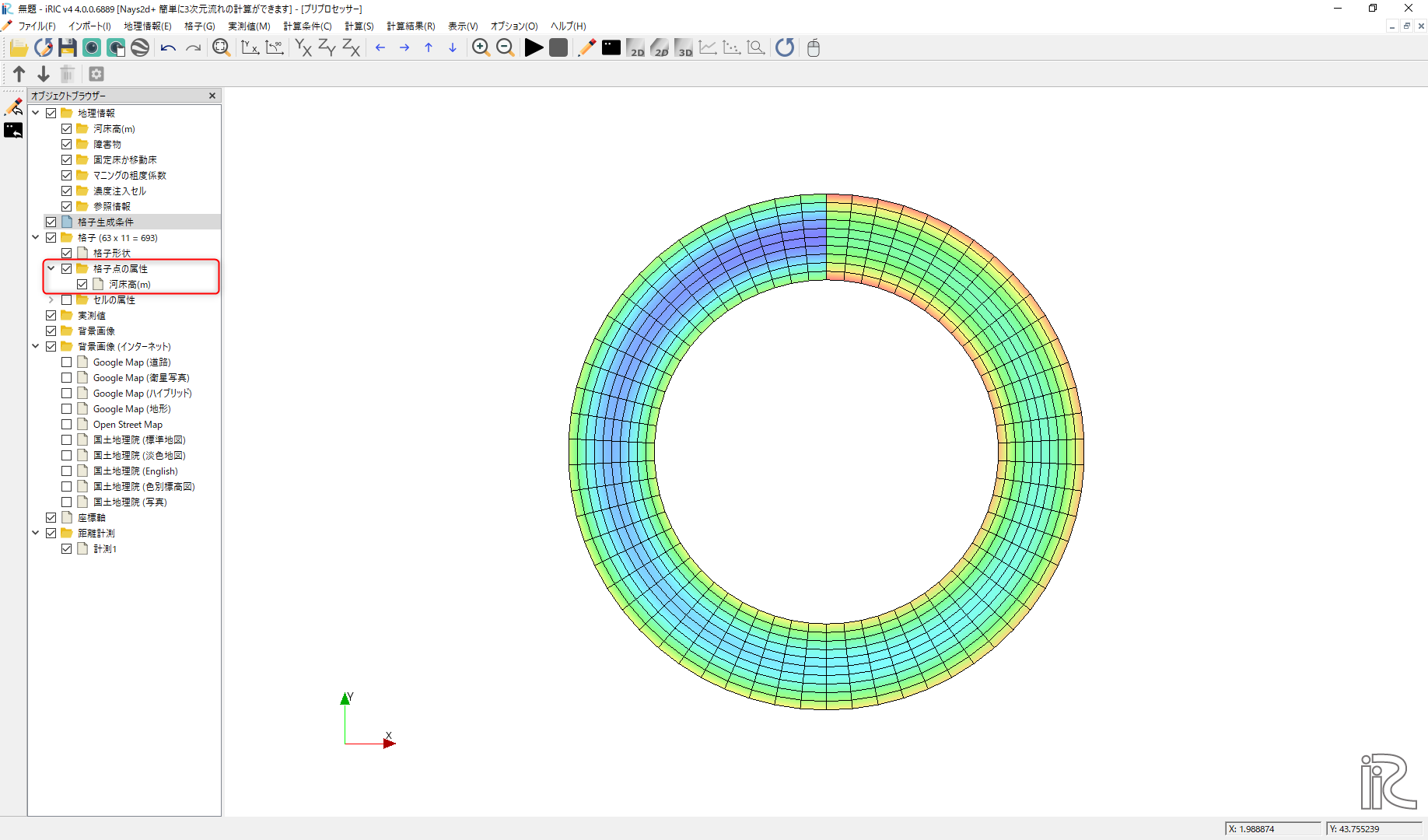Toggle the 座標軸 checkbox
Viewport: 1428px width, 840px height.
coord(51,518)
